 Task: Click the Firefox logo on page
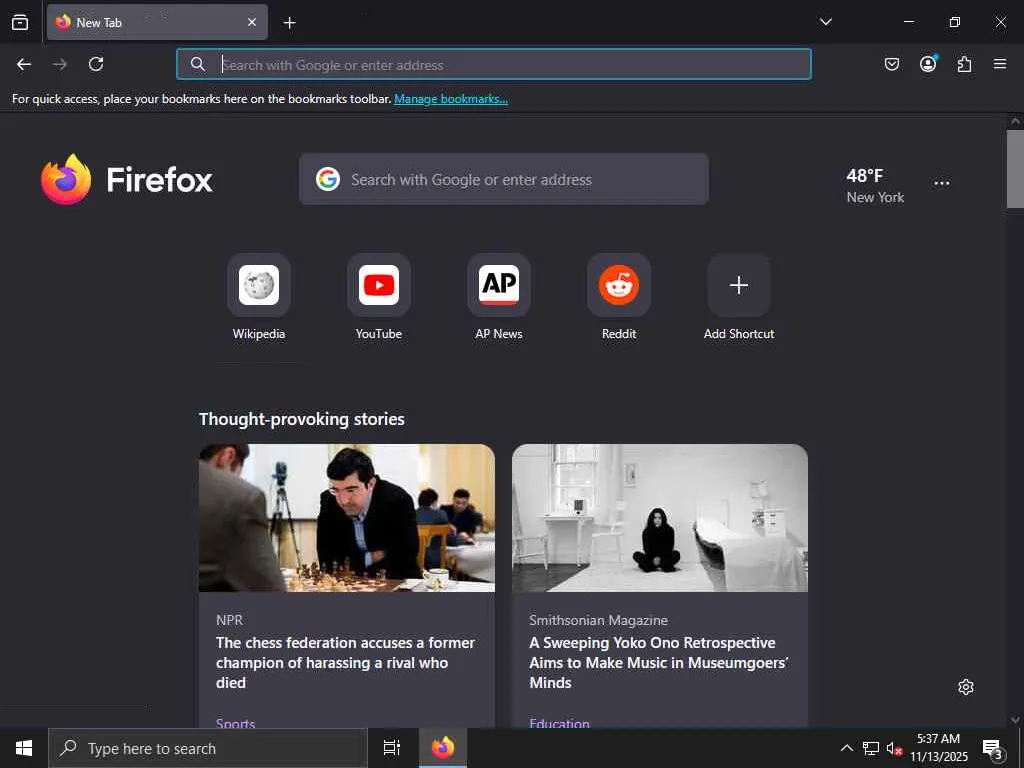[x=127, y=179]
